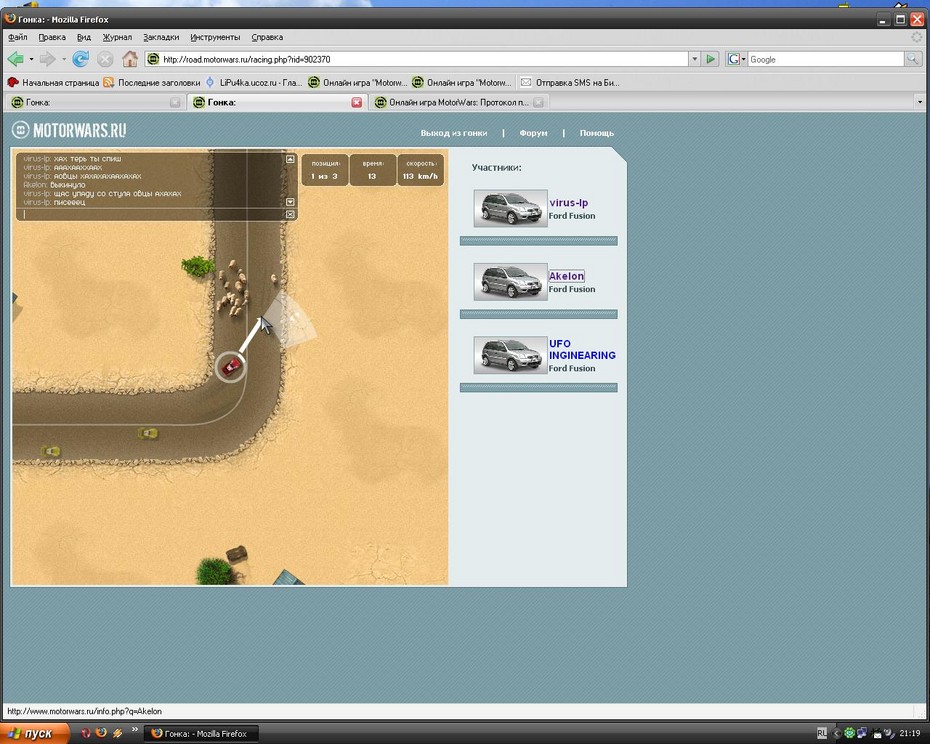Go back with the green Back arrow

pyautogui.click(x=15, y=59)
